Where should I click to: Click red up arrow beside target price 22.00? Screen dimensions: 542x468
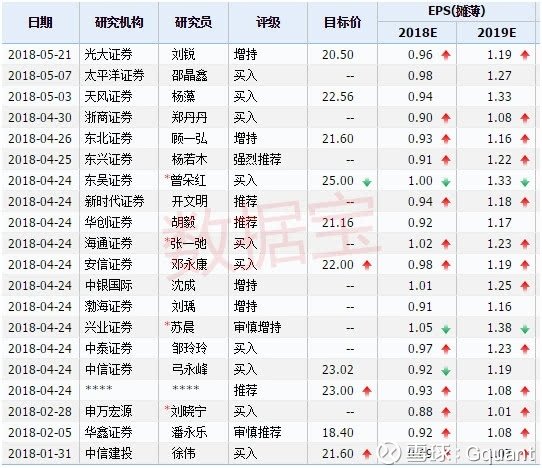(367, 265)
